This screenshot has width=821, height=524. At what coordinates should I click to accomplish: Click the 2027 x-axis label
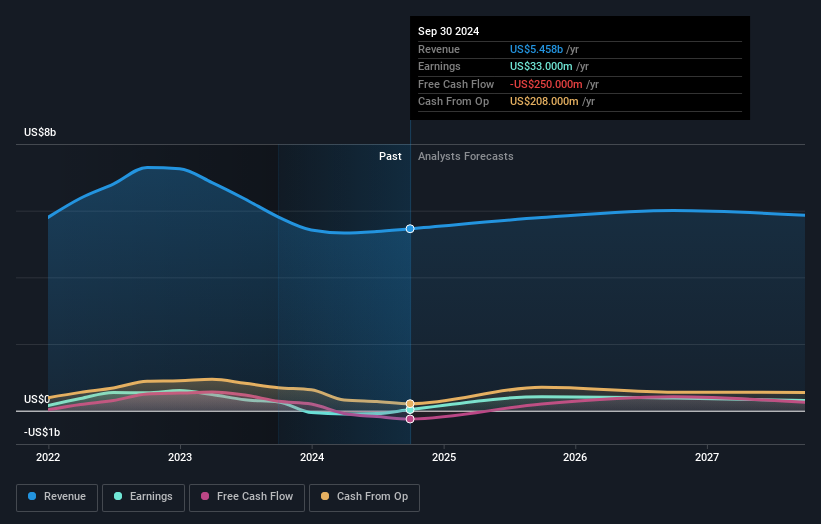tap(707, 458)
